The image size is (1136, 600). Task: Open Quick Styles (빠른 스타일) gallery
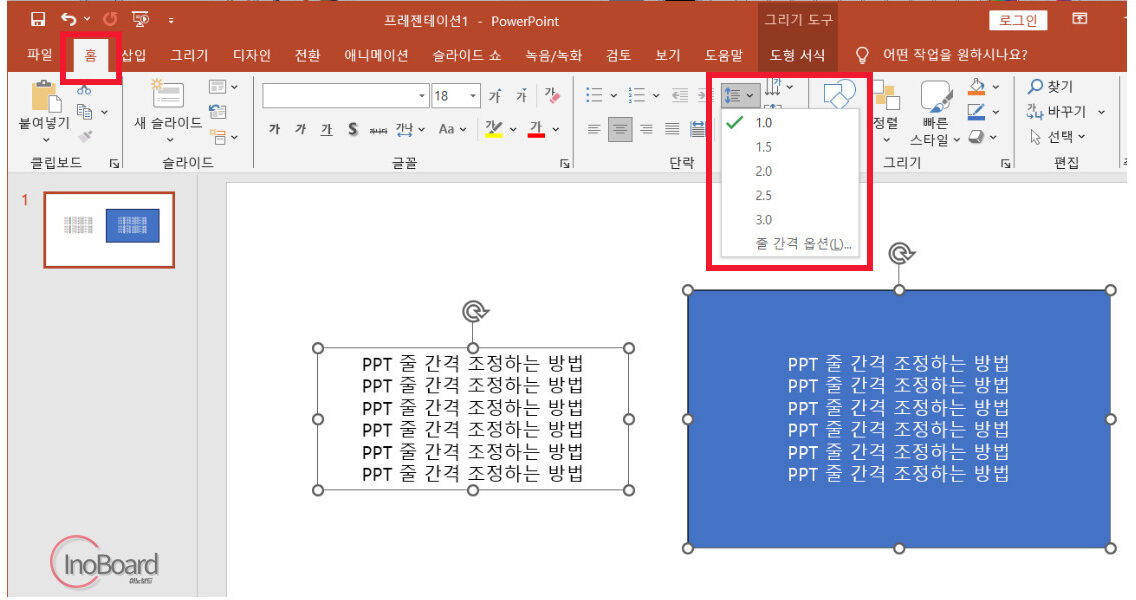click(x=935, y=112)
